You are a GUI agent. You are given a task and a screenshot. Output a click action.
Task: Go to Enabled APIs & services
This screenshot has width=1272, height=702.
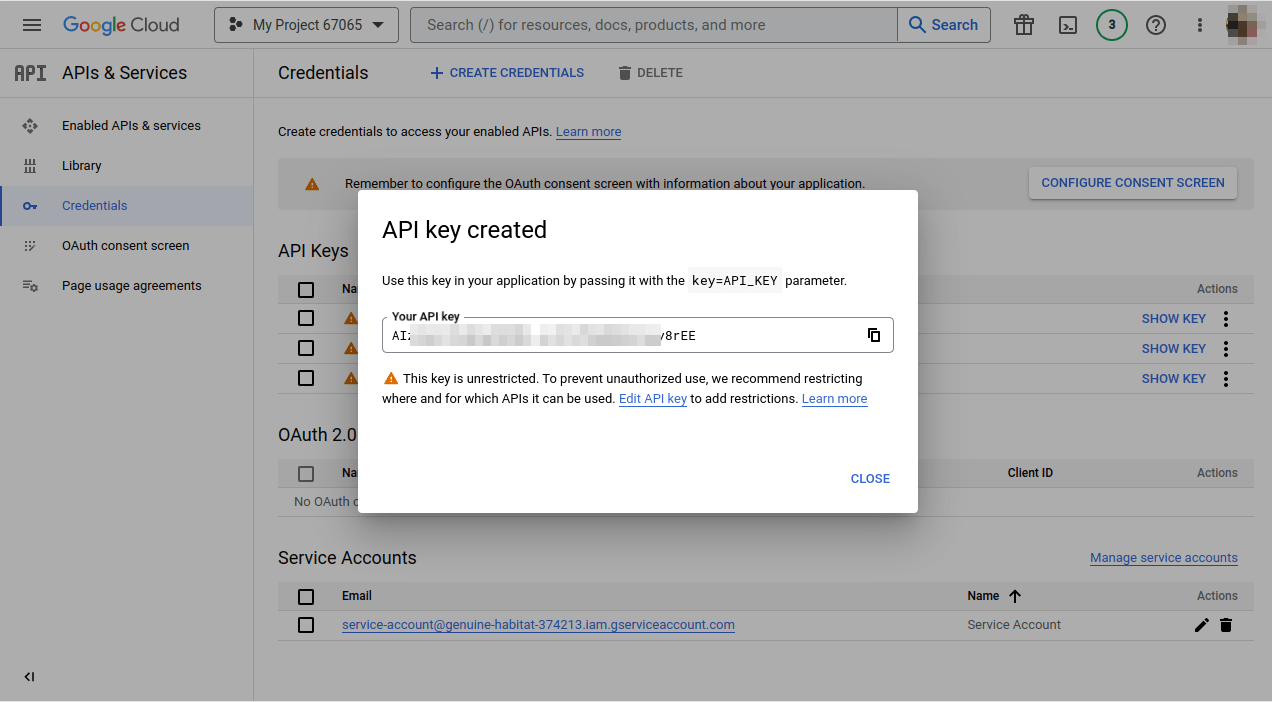tap(131, 126)
